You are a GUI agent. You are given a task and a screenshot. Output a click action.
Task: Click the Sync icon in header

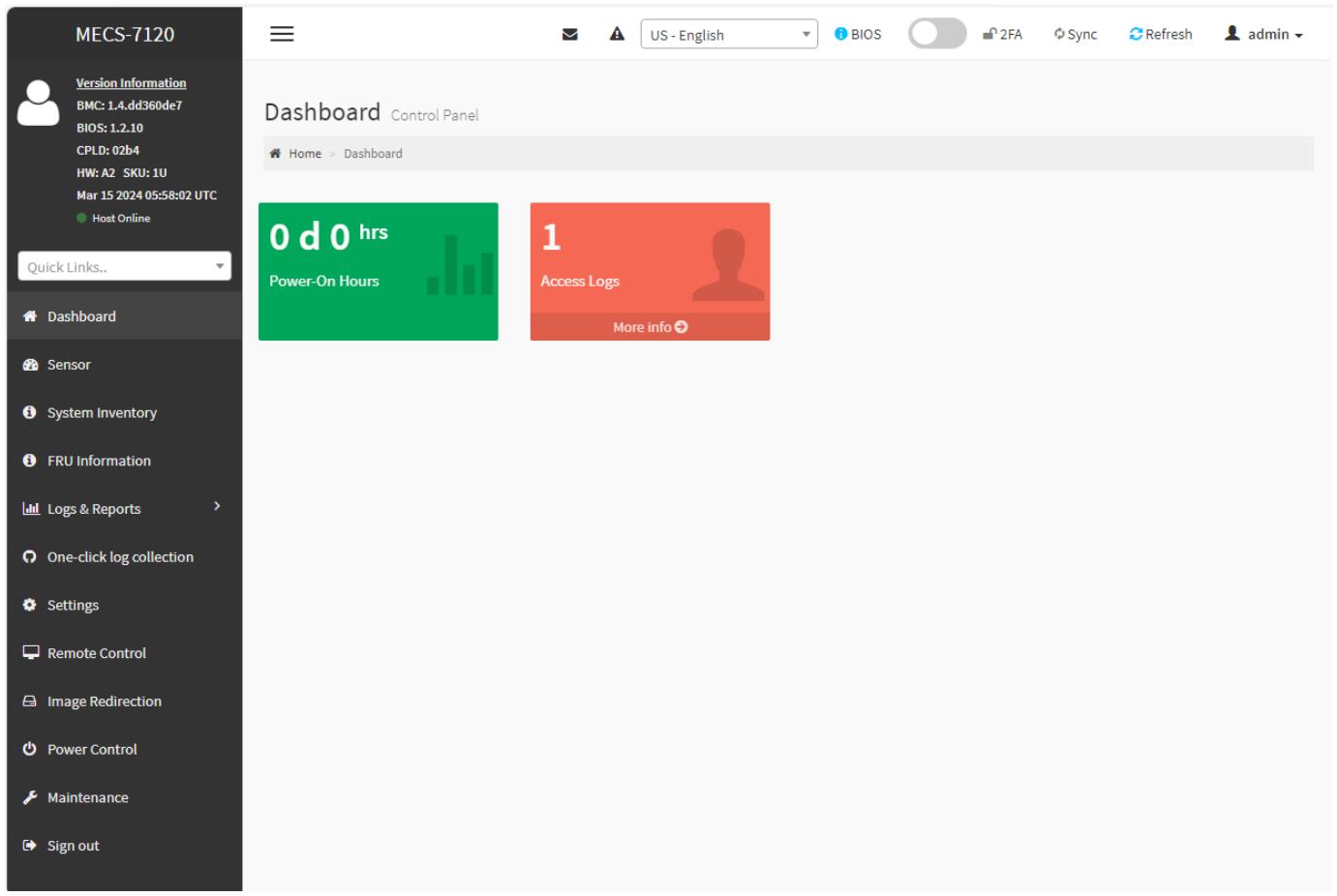point(1059,34)
